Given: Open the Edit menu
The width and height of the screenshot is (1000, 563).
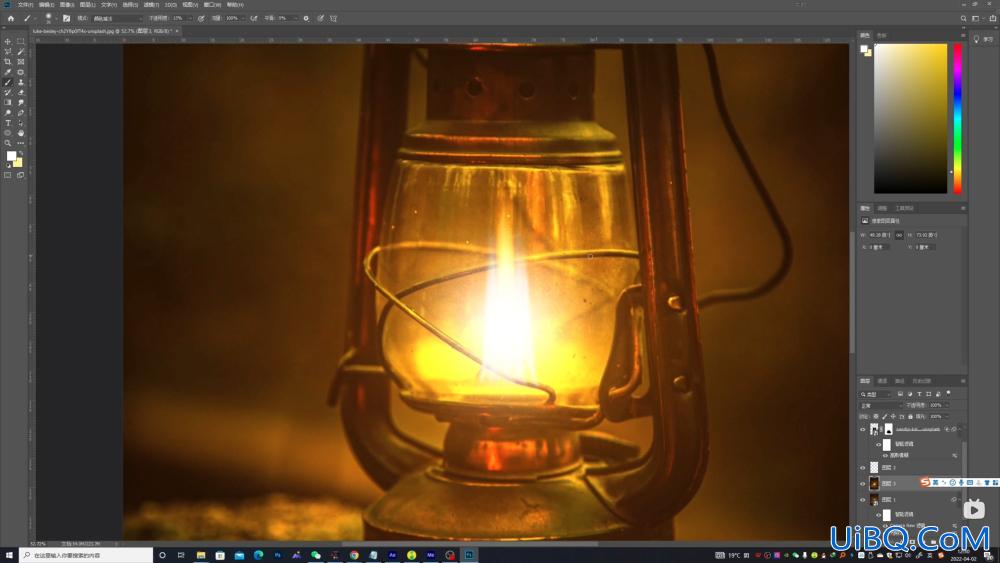Looking at the screenshot, I should point(46,4).
